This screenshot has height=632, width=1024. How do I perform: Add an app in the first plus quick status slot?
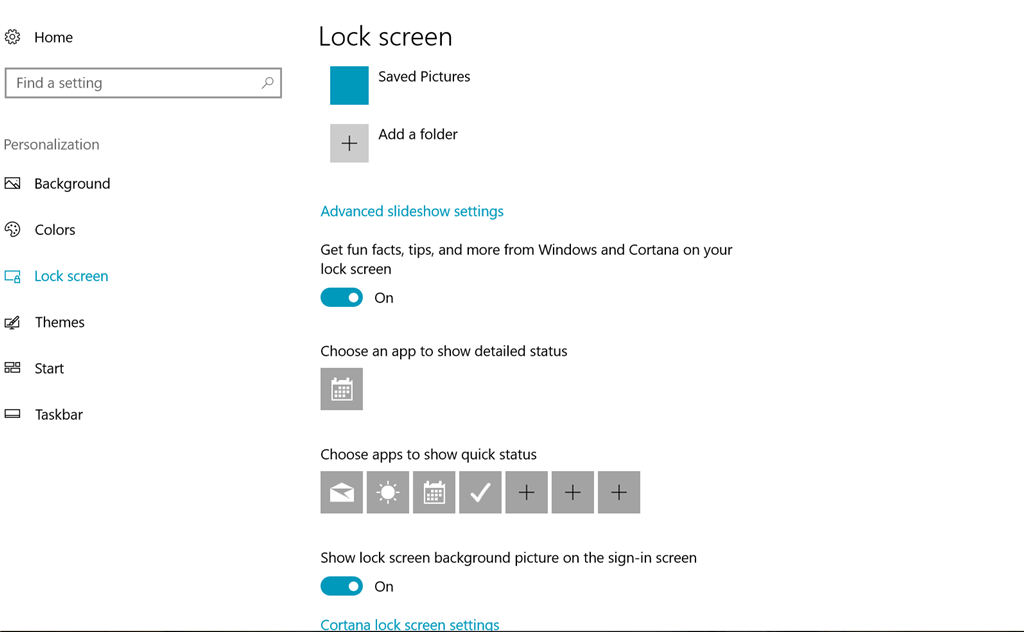526,492
